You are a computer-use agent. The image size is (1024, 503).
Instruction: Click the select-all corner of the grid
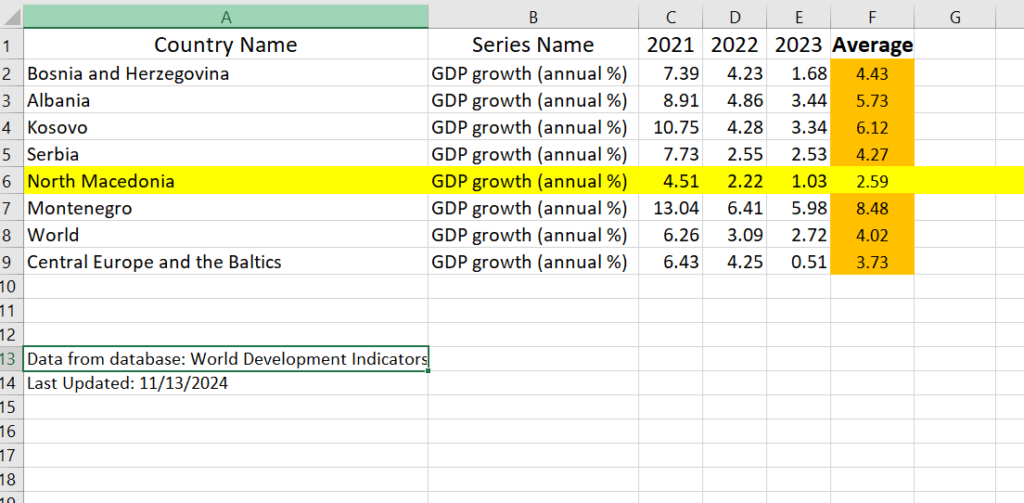(10, 16)
